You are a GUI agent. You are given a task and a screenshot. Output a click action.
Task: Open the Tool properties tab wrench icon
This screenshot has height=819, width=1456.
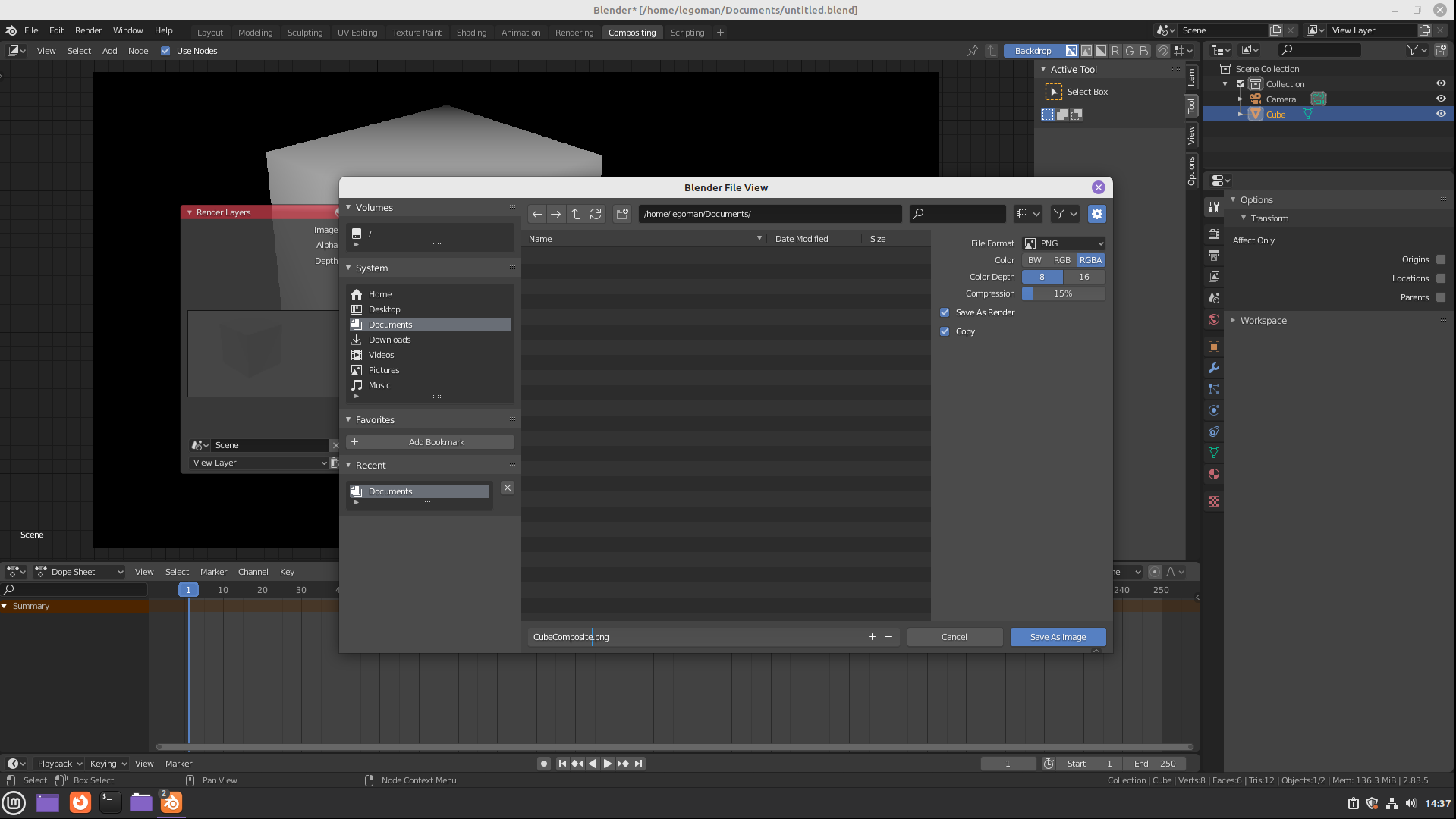1214,207
